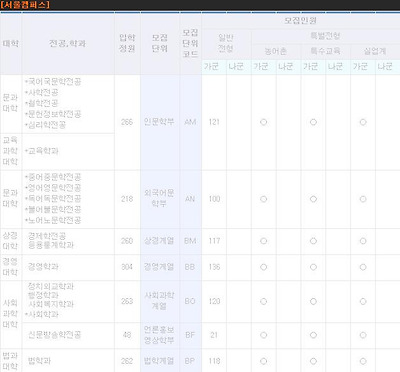Click the 경제학전공 entry

coord(47,236)
